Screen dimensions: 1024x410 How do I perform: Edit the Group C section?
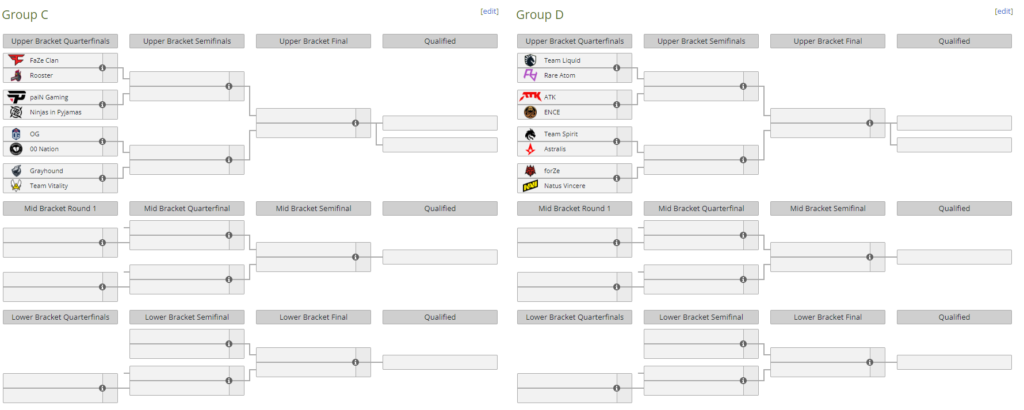(489, 11)
